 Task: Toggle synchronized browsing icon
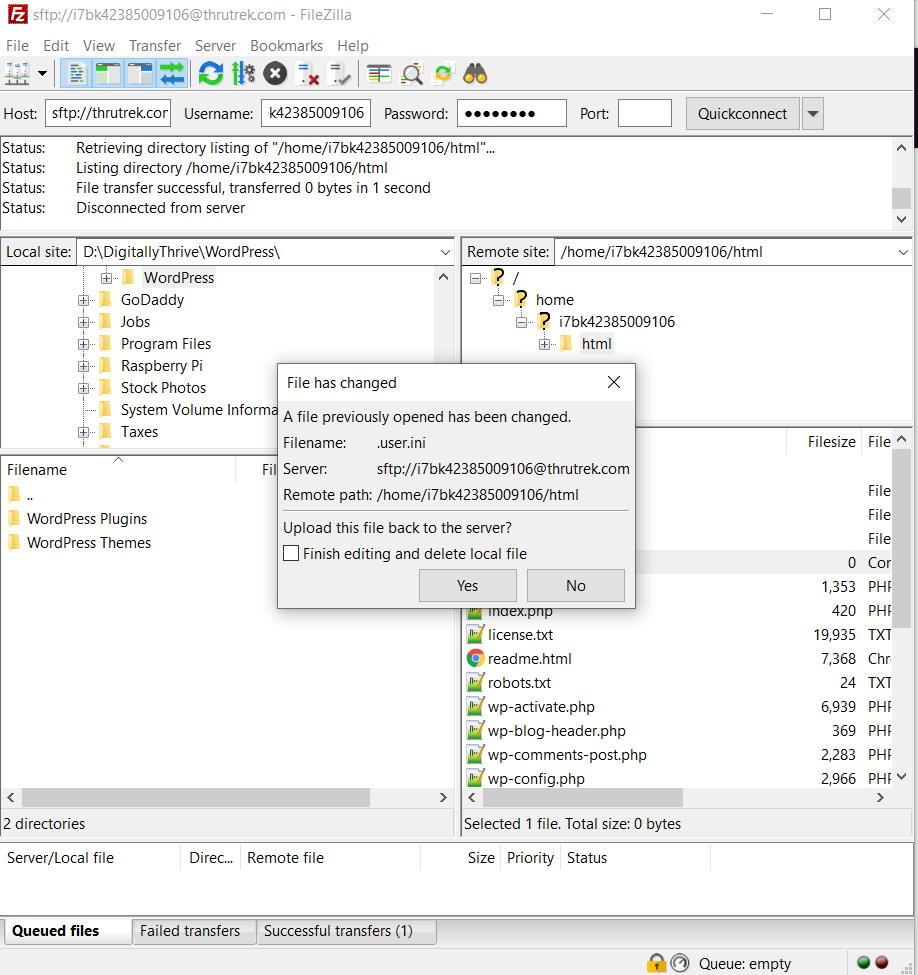[x=443, y=74]
